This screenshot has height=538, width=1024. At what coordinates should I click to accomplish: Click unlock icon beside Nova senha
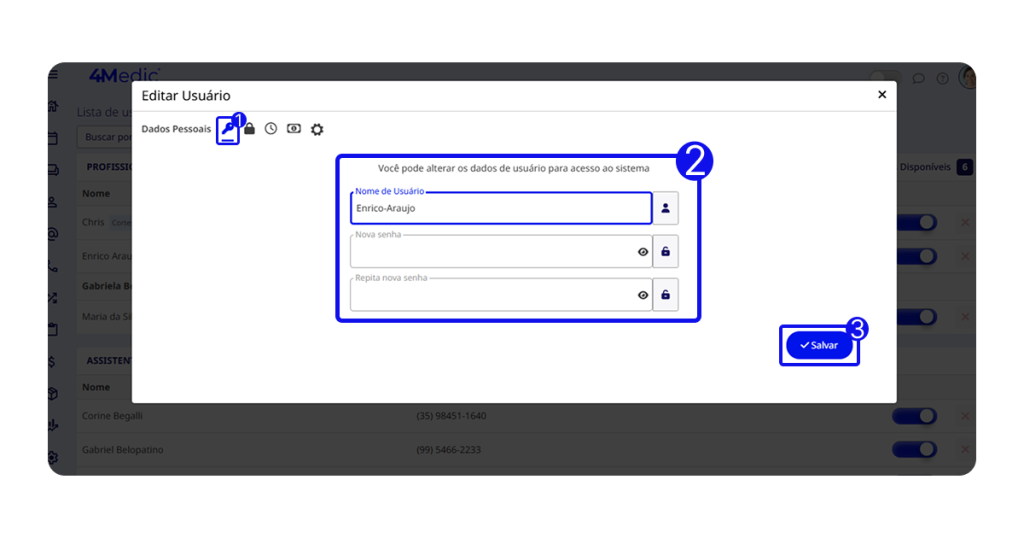click(665, 252)
